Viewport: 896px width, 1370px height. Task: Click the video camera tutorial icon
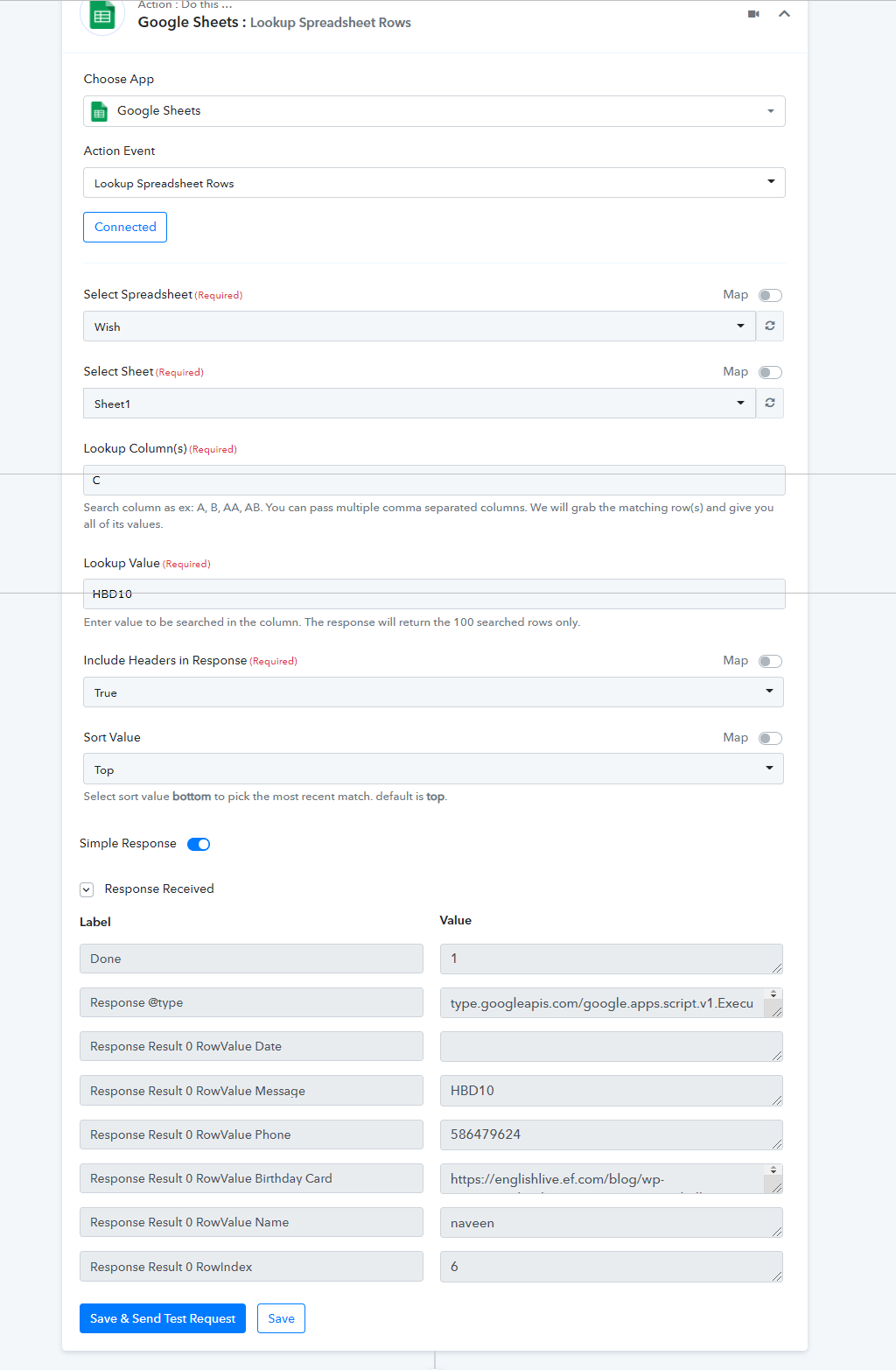click(x=753, y=14)
